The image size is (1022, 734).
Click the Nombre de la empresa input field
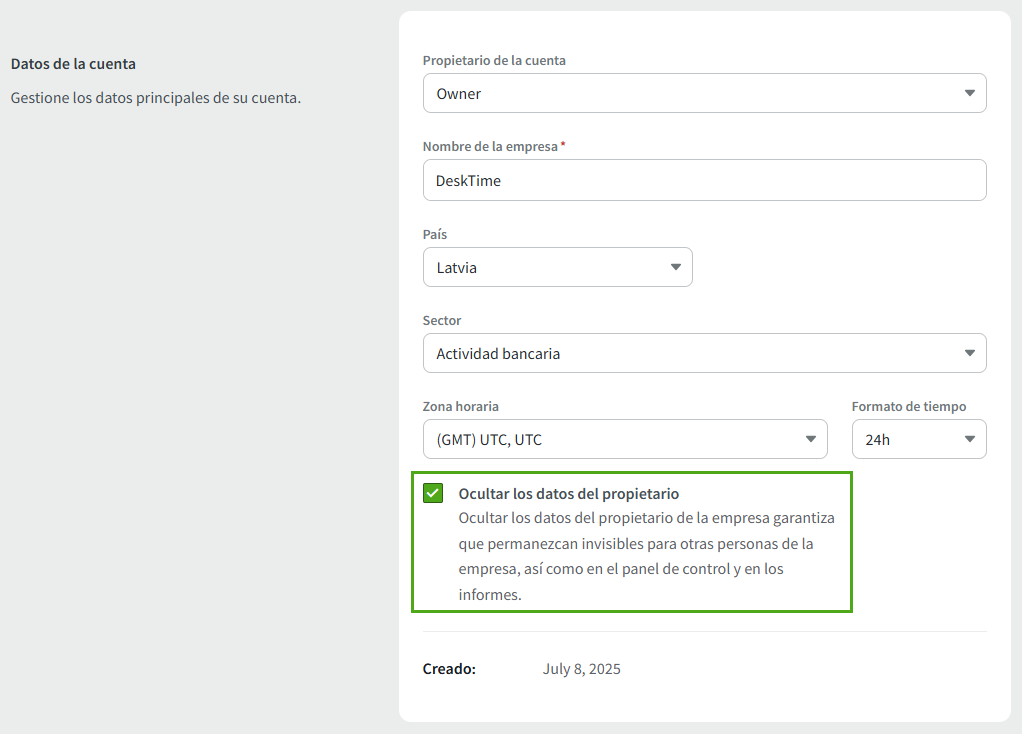click(704, 180)
